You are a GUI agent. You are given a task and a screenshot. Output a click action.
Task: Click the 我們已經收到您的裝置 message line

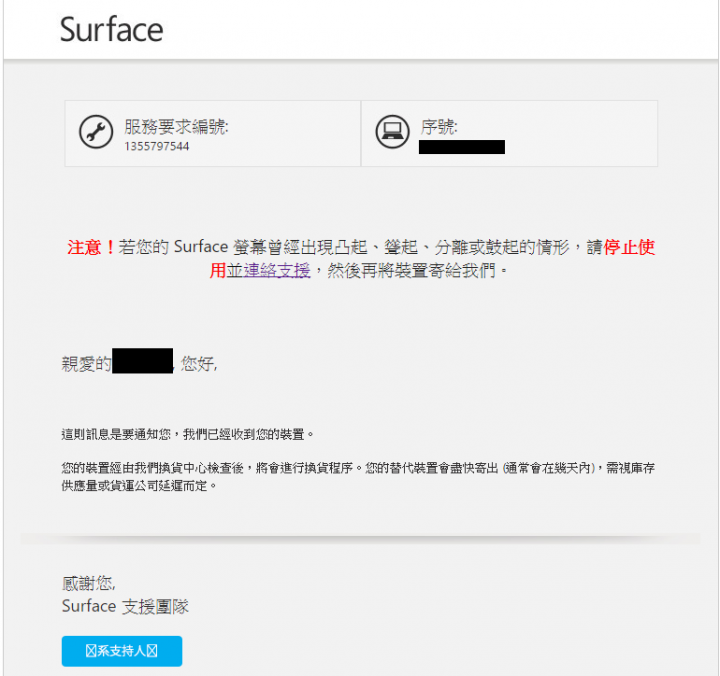coord(188,434)
